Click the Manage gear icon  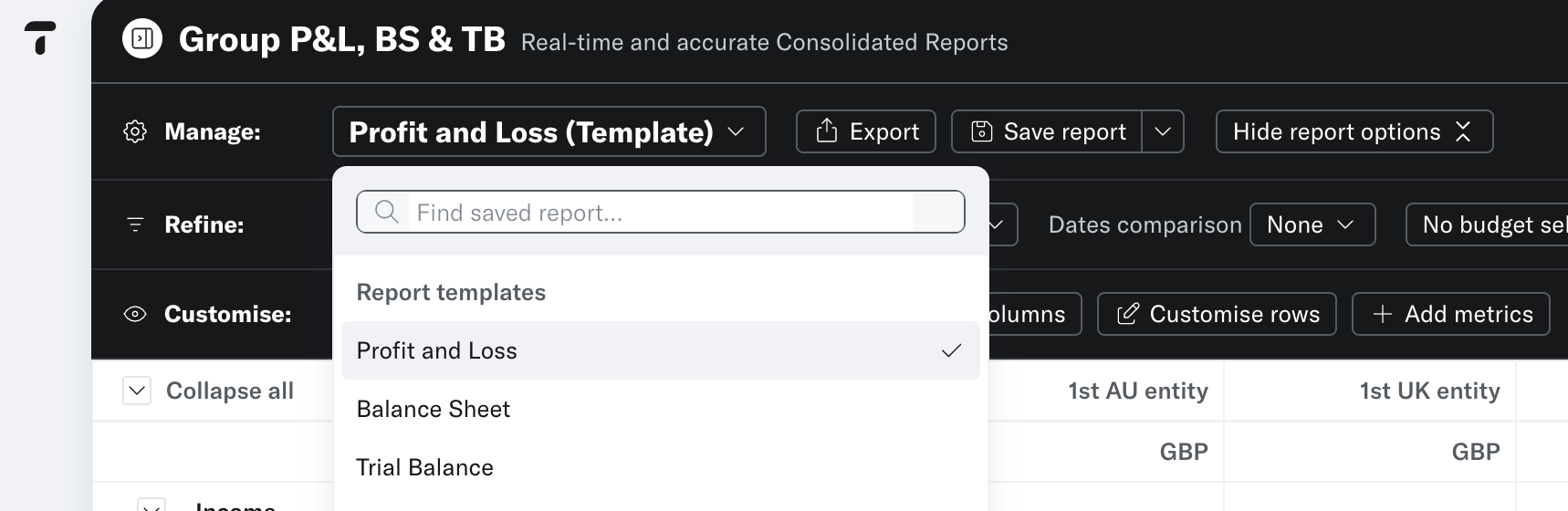[135, 132]
